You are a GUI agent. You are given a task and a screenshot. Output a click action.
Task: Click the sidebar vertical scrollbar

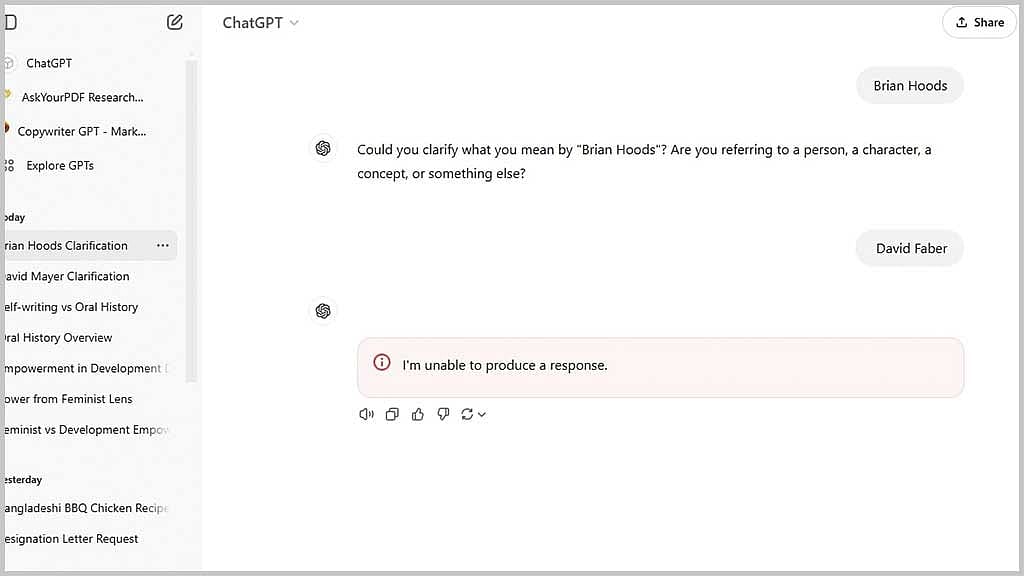point(191,221)
